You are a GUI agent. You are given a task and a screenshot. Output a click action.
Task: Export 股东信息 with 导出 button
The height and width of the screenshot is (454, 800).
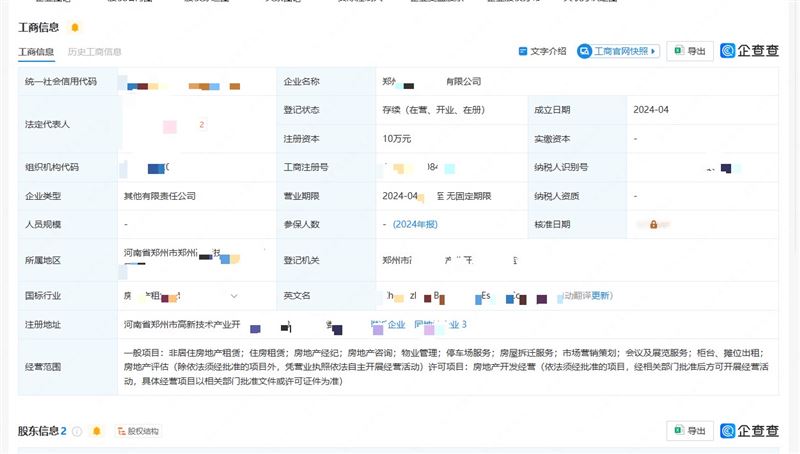pos(690,431)
